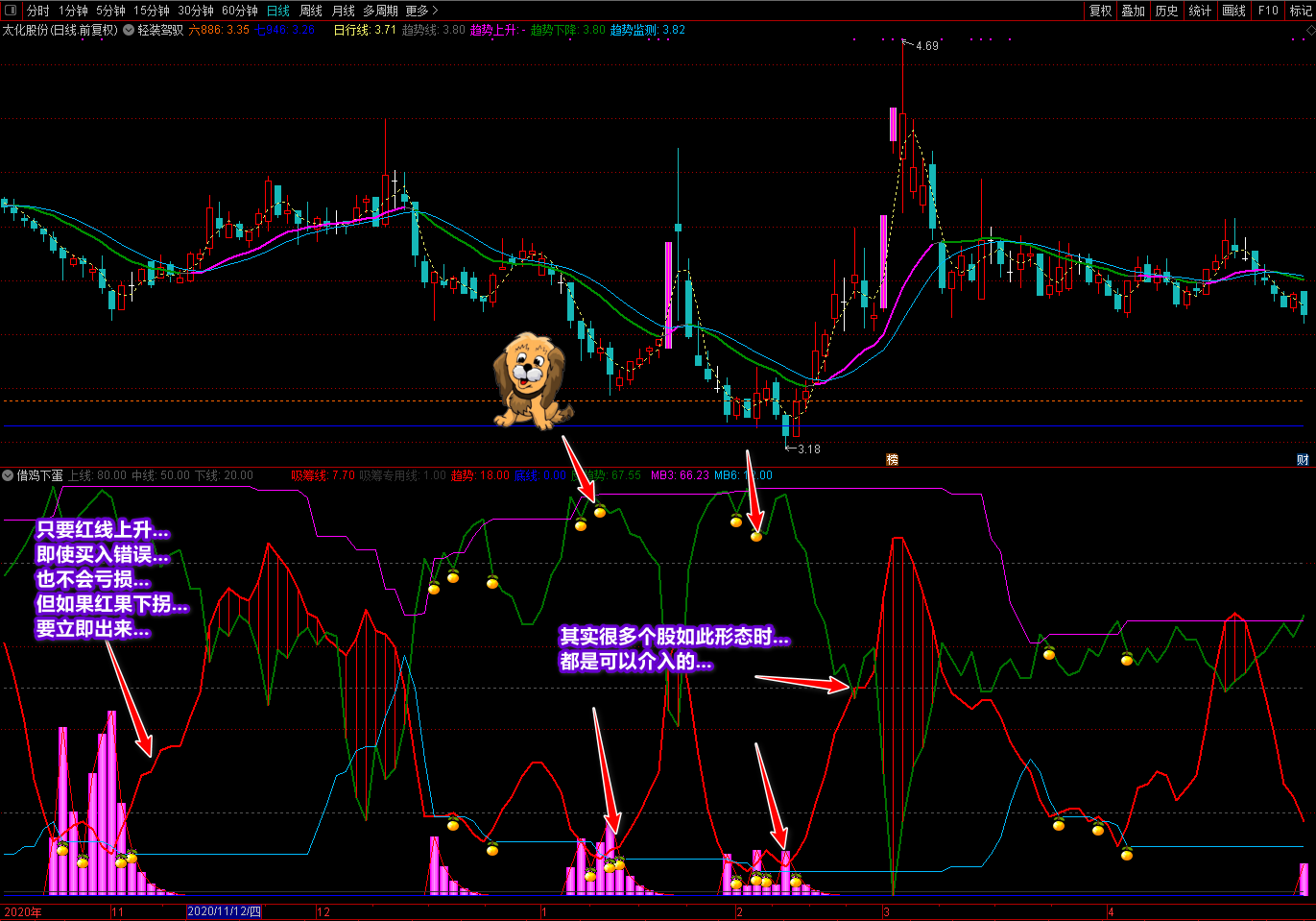Switch to 分时 intraday chart tab
Image resolution: width=1316 pixels, height=921 pixels.
38,11
